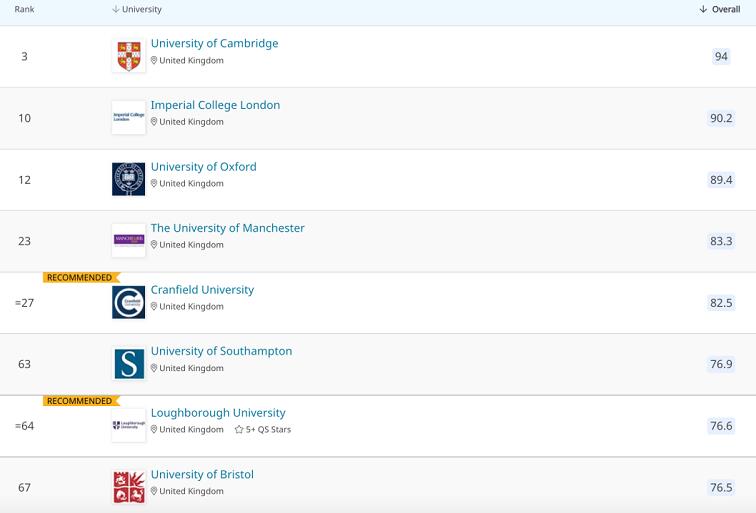
Task: Open the University of Cambridge link
Action: coord(214,44)
